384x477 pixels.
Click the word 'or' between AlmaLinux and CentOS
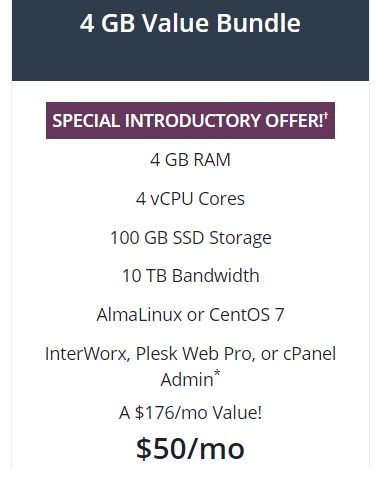click(x=195, y=315)
